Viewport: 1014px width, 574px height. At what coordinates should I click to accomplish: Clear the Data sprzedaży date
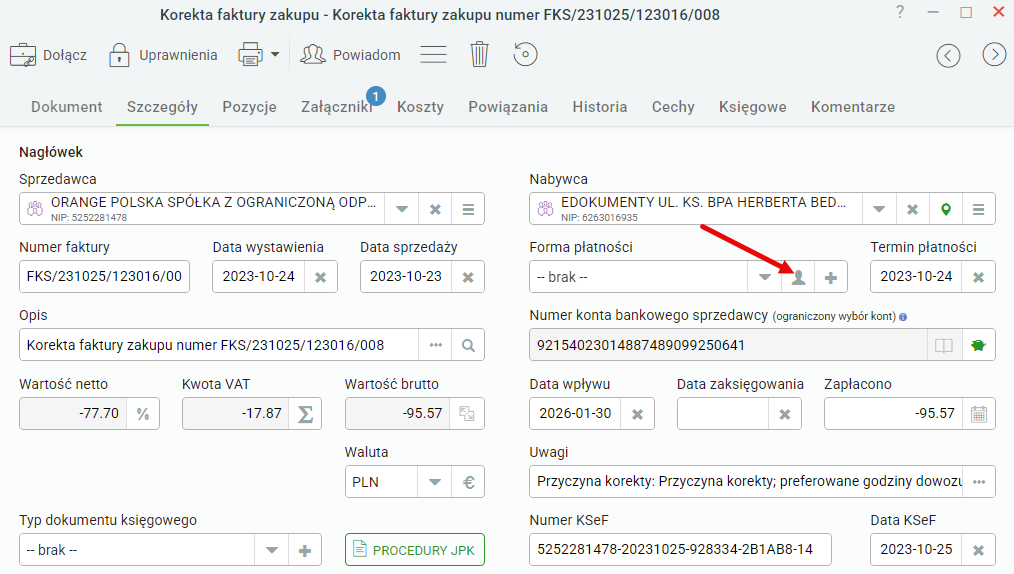coord(468,277)
